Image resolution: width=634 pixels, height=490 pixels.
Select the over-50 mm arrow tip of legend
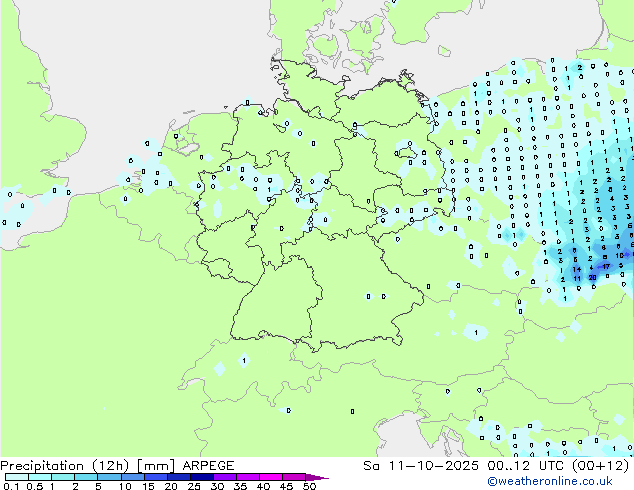(x=317, y=477)
